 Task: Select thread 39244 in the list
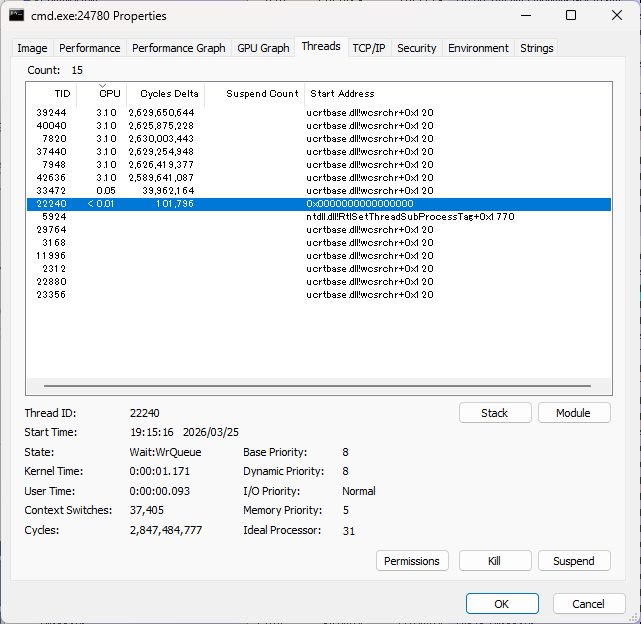(319, 112)
